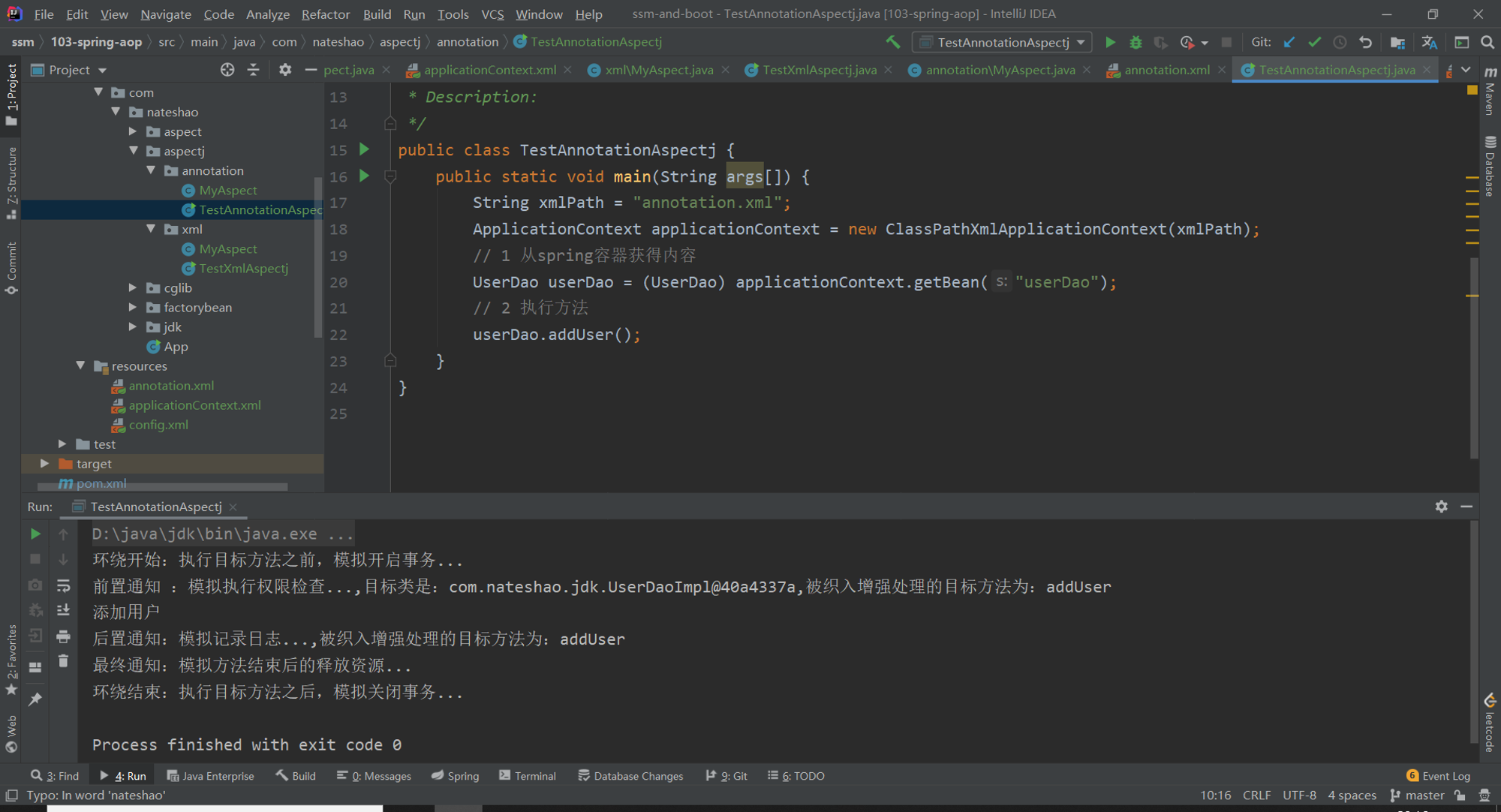Locate the opened file in Project tree
The width and height of the screenshot is (1501, 812).
[227, 70]
